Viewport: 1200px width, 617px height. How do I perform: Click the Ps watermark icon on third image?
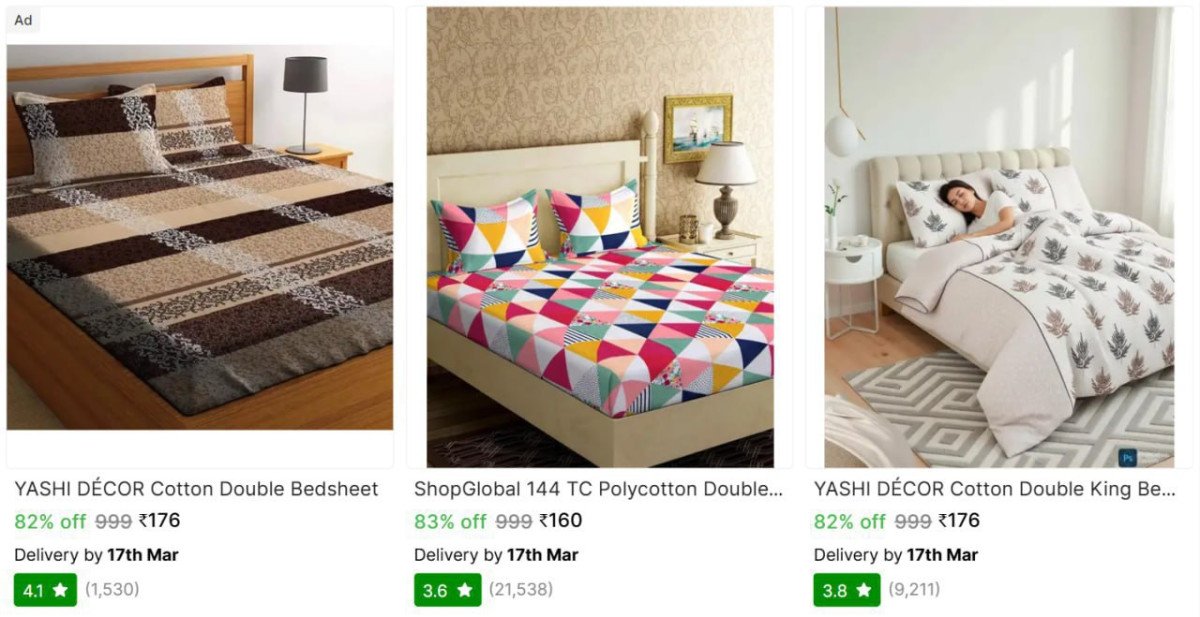click(x=1128, y=457)
